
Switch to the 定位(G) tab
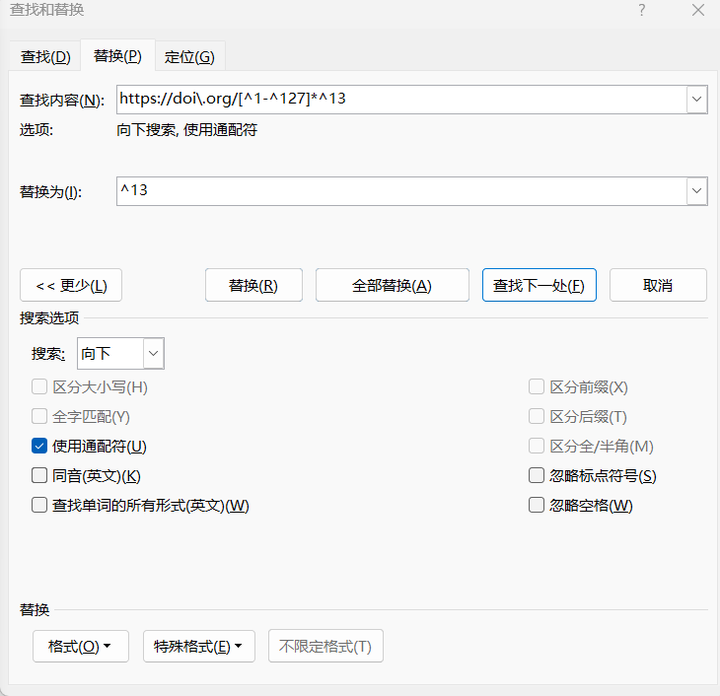(x=189, y=57)
